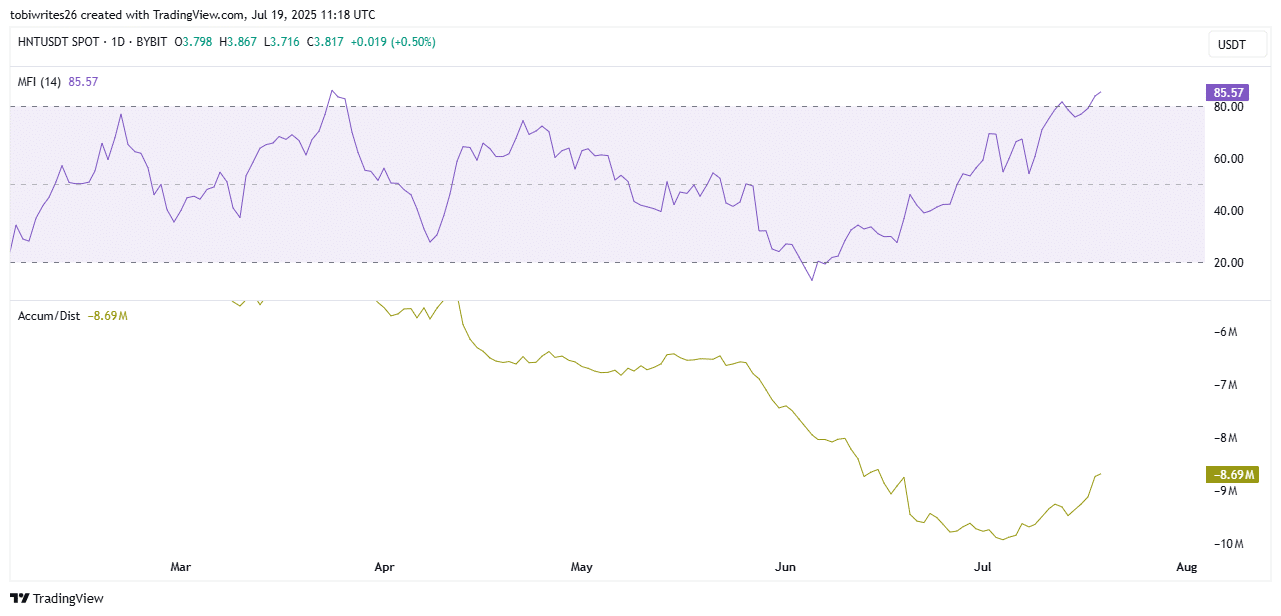Click the USDT currency button
The height and width of the screenshot is (616, 1281).
point(1237,44)
